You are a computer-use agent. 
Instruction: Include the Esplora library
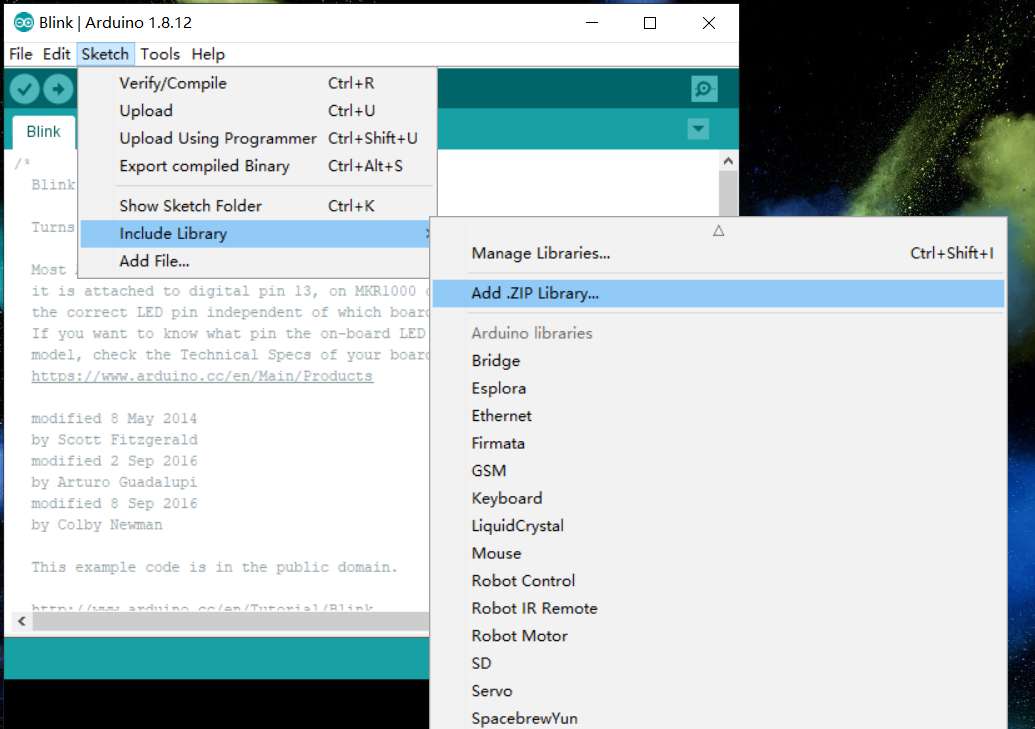pos(718,388)
